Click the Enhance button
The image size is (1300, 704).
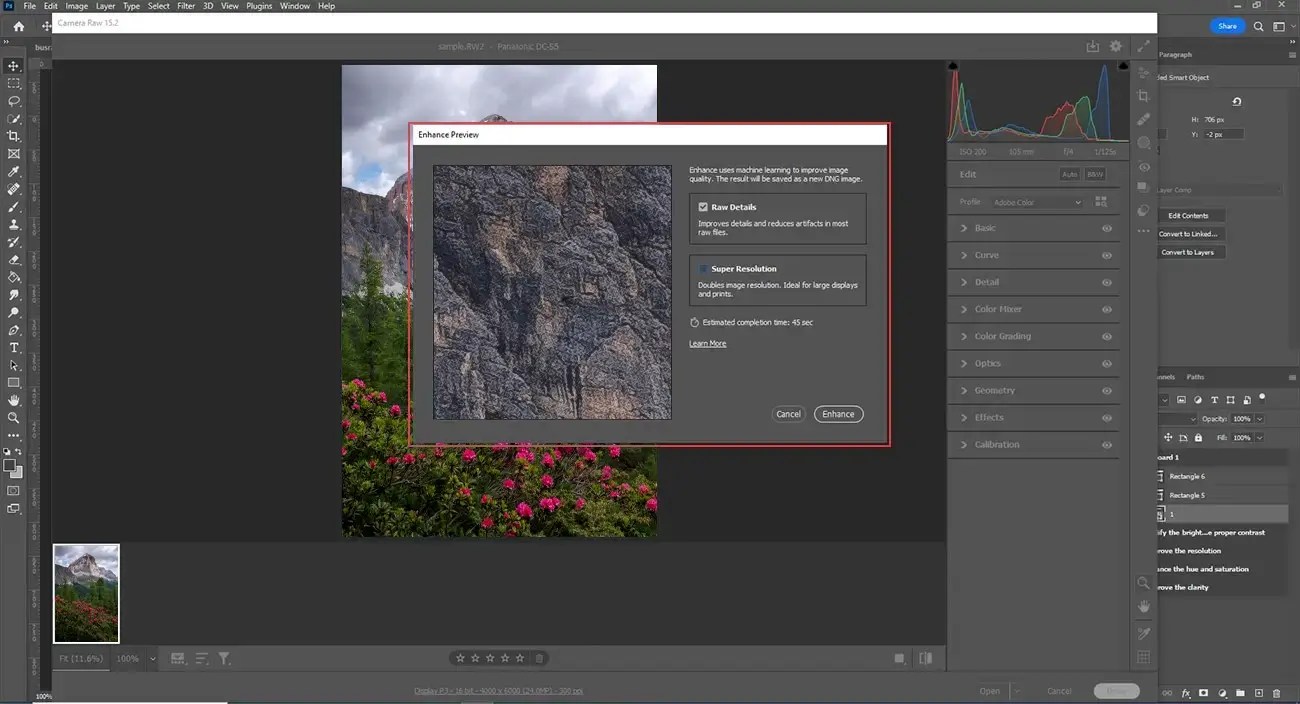[838, 413]
